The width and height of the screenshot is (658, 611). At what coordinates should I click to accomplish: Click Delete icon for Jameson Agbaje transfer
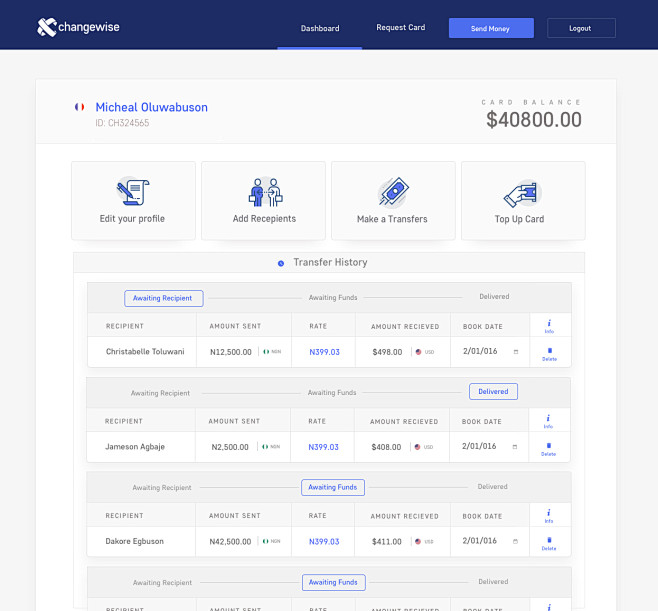548,449
